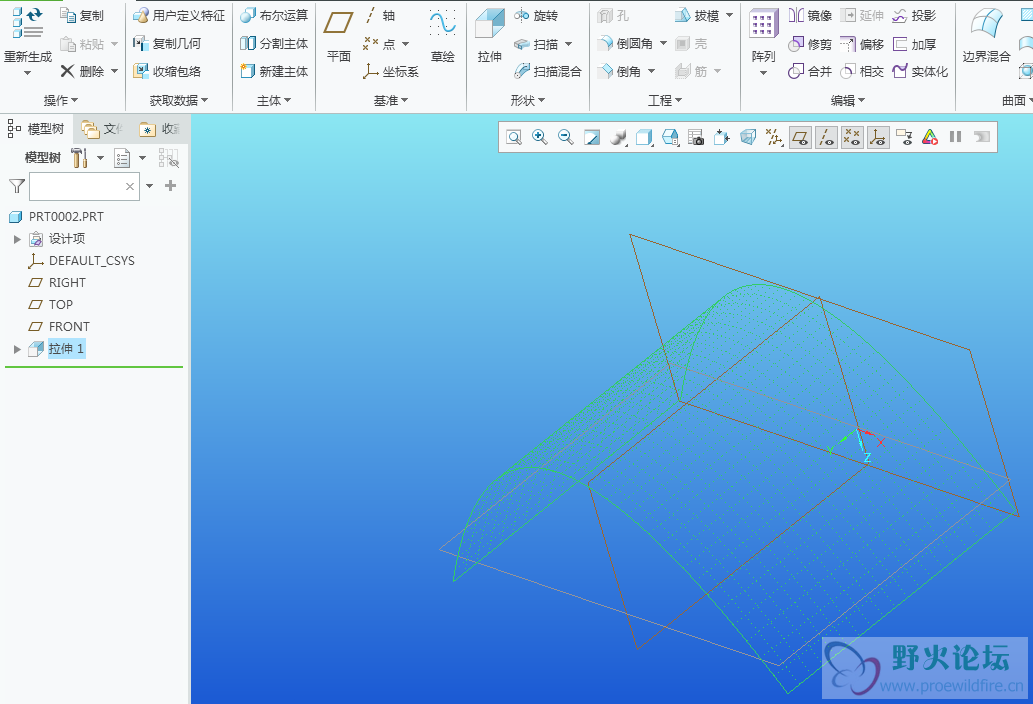
Task: Open the Get Data (获取数据) group dropdown
Action: 179,100
